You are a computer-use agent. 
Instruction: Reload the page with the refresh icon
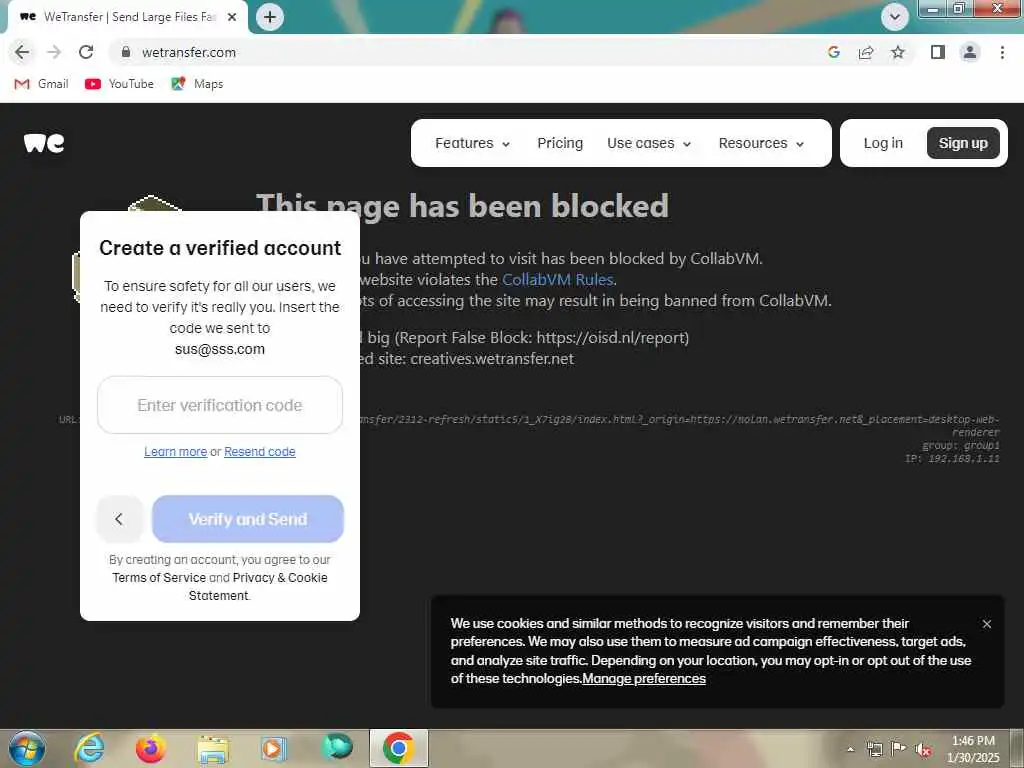86,52
